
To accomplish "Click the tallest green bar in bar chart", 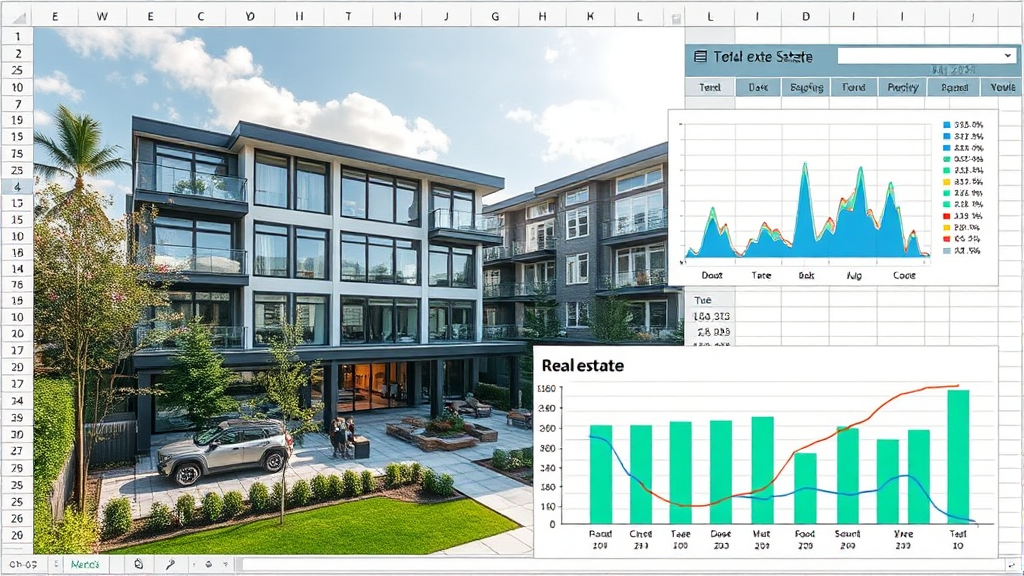I will [x=958, y=456].
